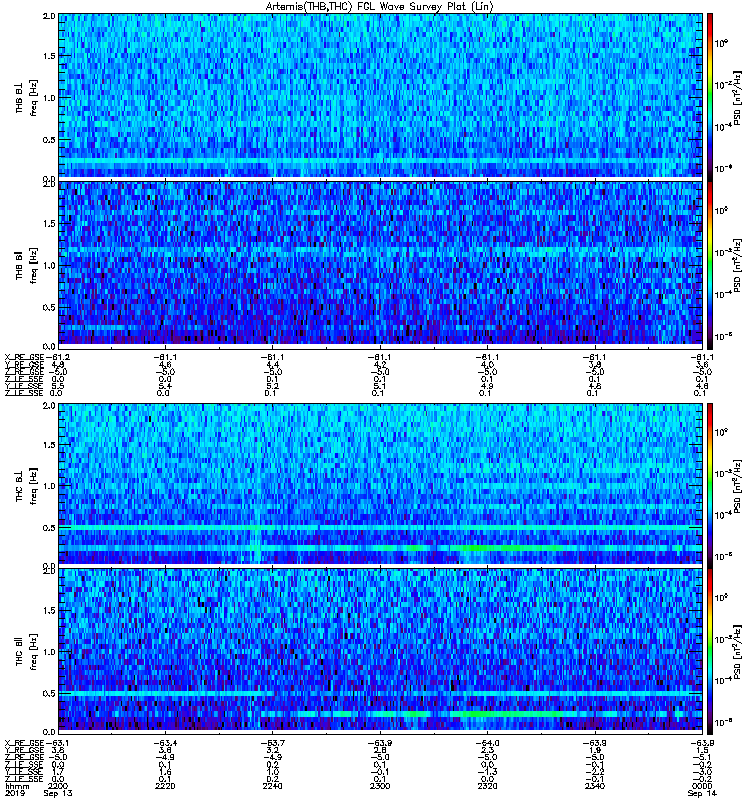
Task: Click the Artemis FGL Wave Survey Plot title
Action: pos(380,6)
